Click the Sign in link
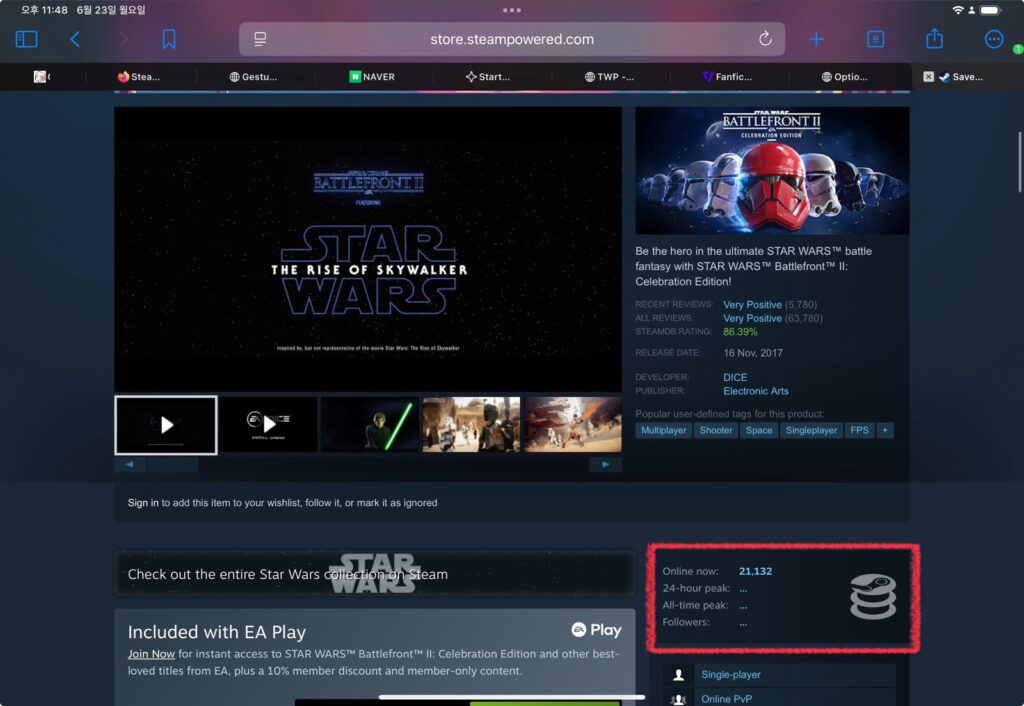1024x706 pixels. [143, 502]
